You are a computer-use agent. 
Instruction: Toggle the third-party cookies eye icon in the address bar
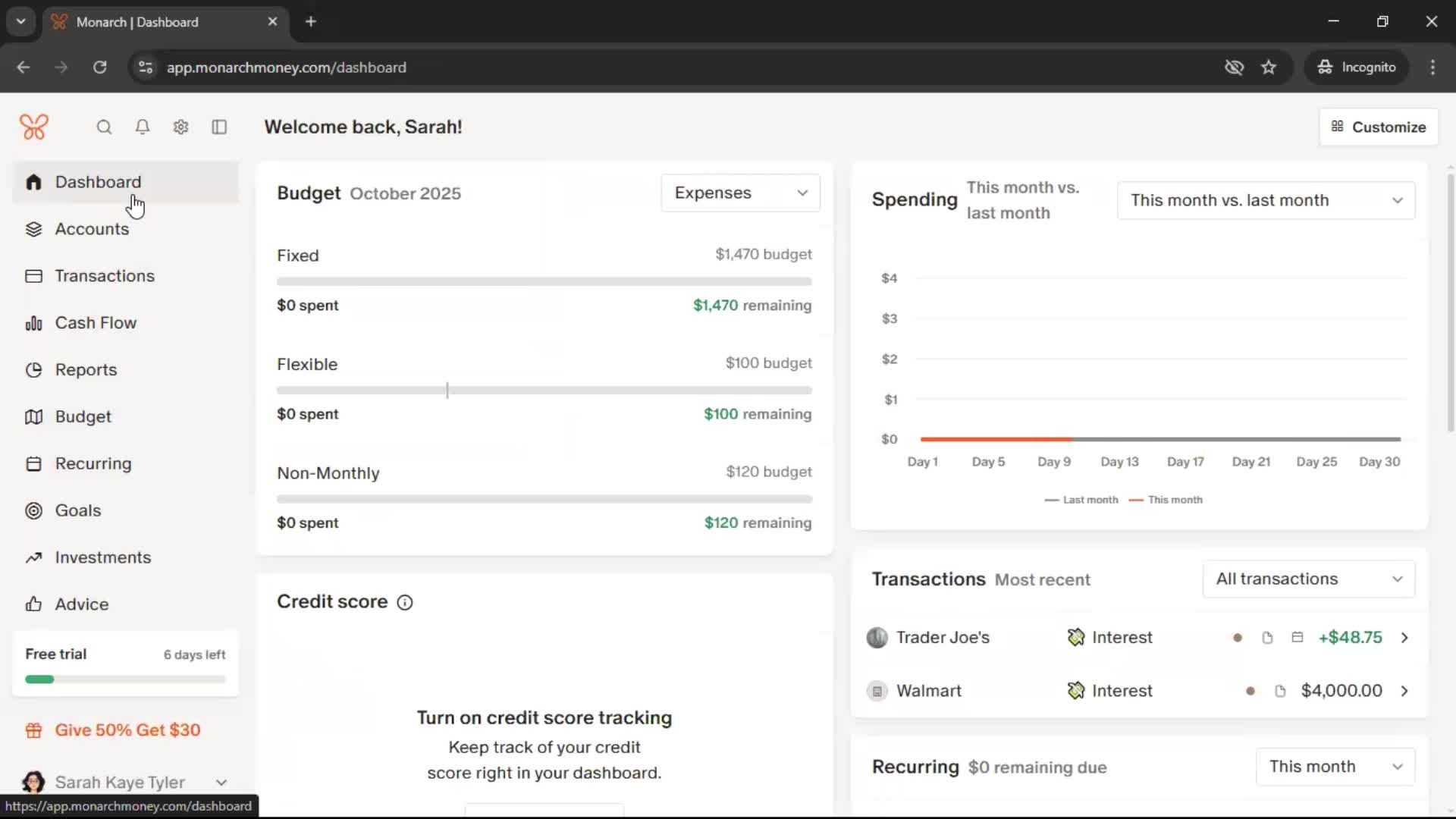1234,67
